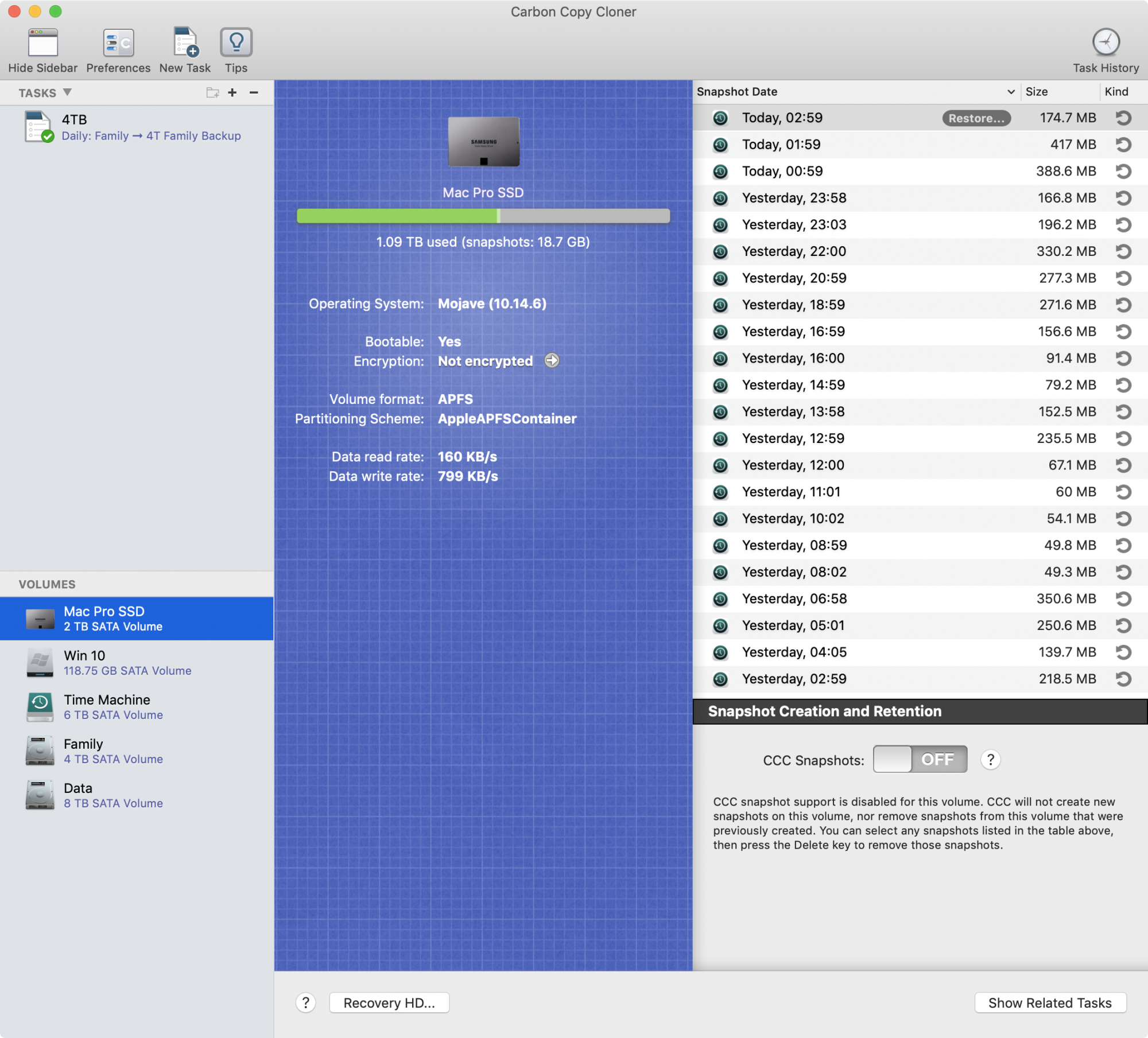Viewport: 1148px width, 1038px height.
Task: Click the Snapshot Date column header text
Action: (737, 92)
